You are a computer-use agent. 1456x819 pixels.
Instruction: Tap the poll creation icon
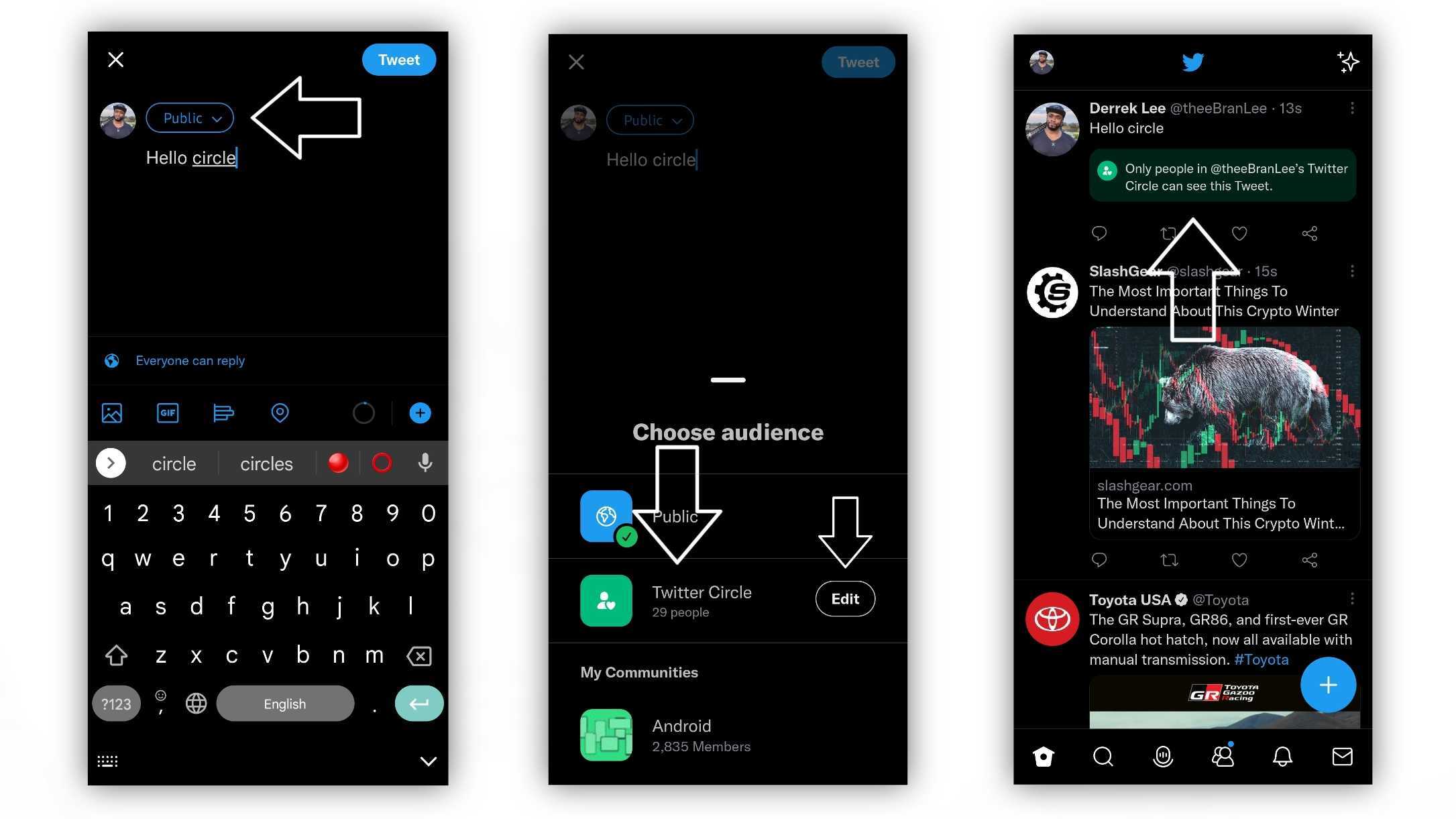click(224, 413)
